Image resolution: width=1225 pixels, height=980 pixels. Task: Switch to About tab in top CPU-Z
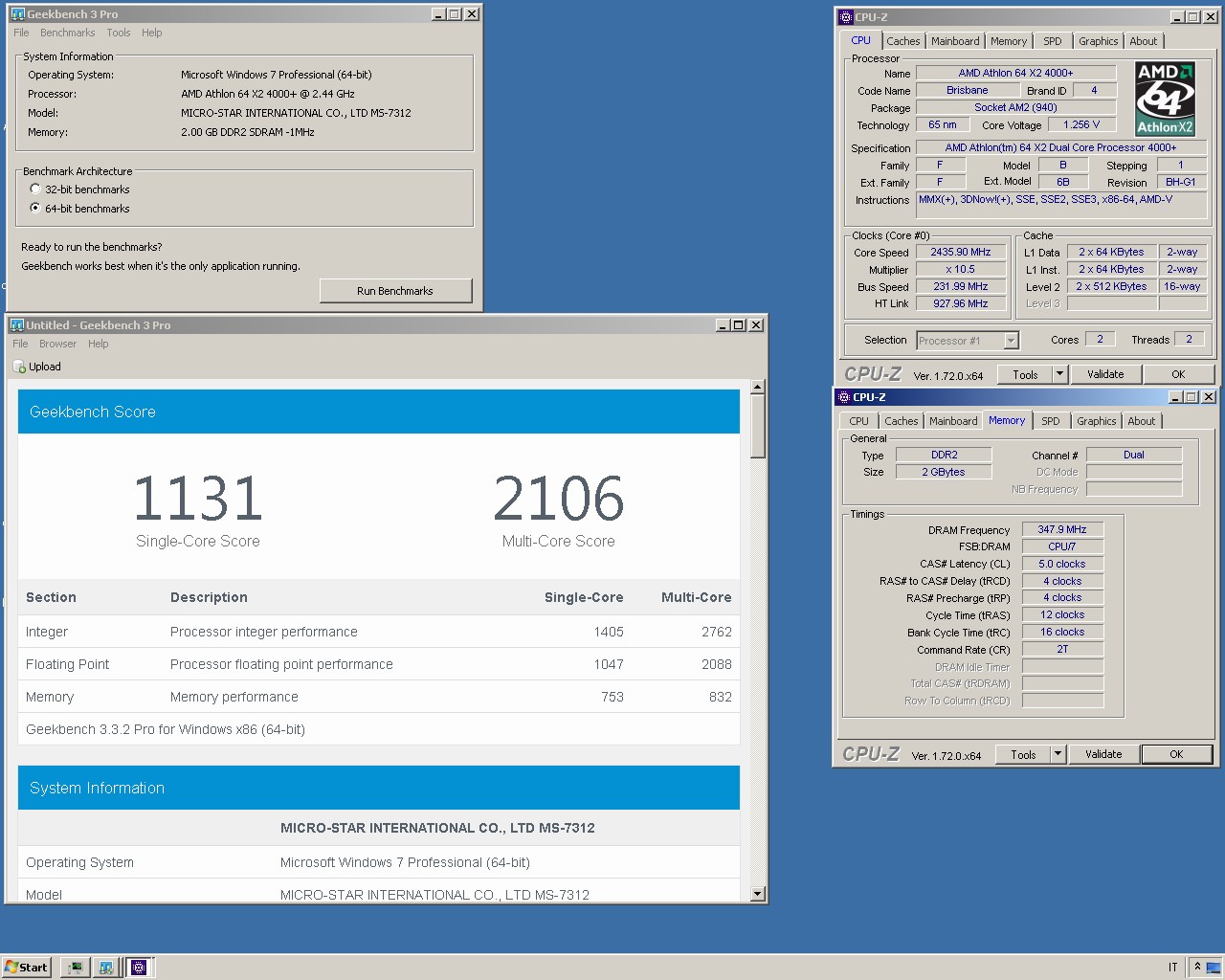click(x=1144, y=41)
